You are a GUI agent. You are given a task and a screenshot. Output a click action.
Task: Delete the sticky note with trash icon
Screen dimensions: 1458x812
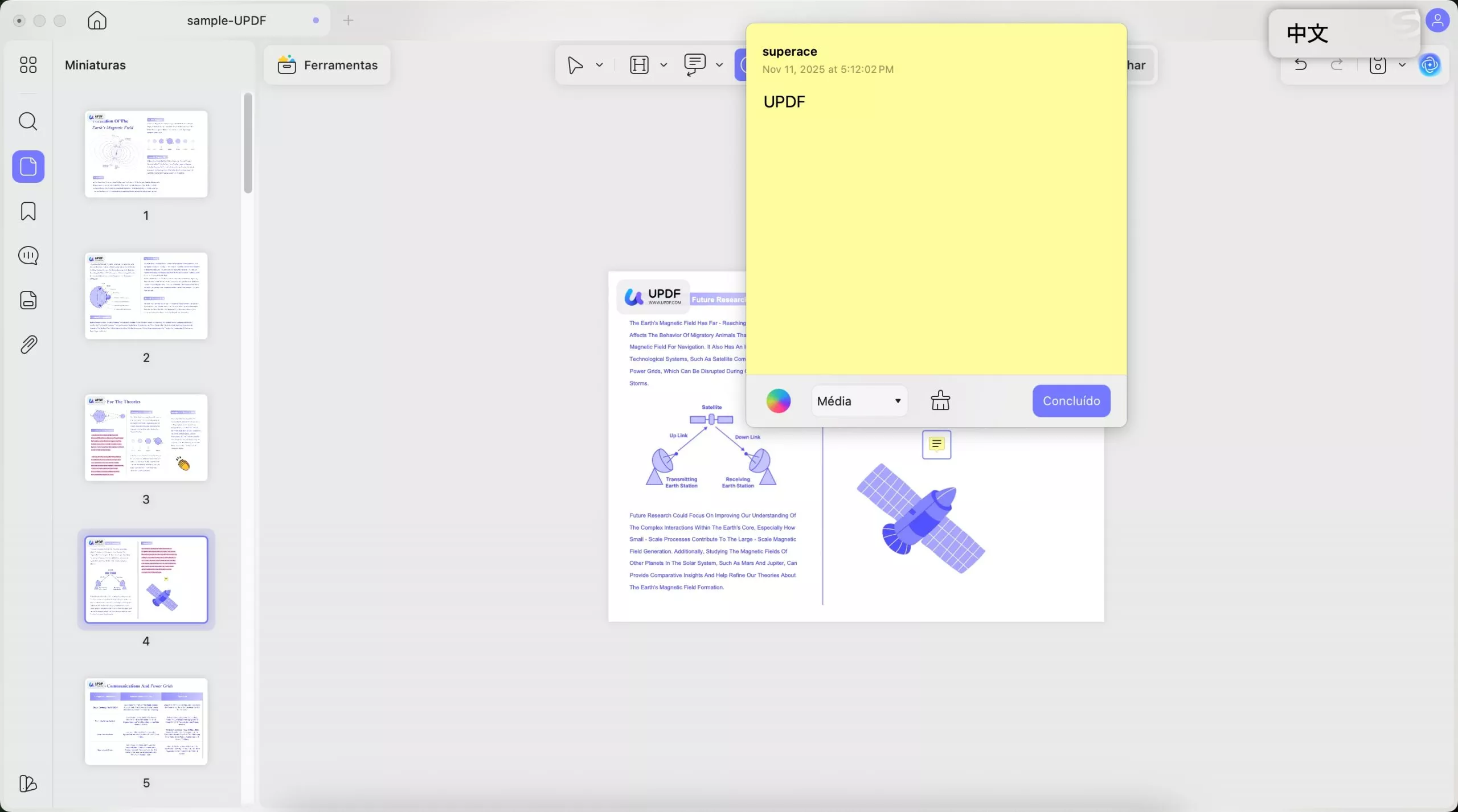pos(940,401)
